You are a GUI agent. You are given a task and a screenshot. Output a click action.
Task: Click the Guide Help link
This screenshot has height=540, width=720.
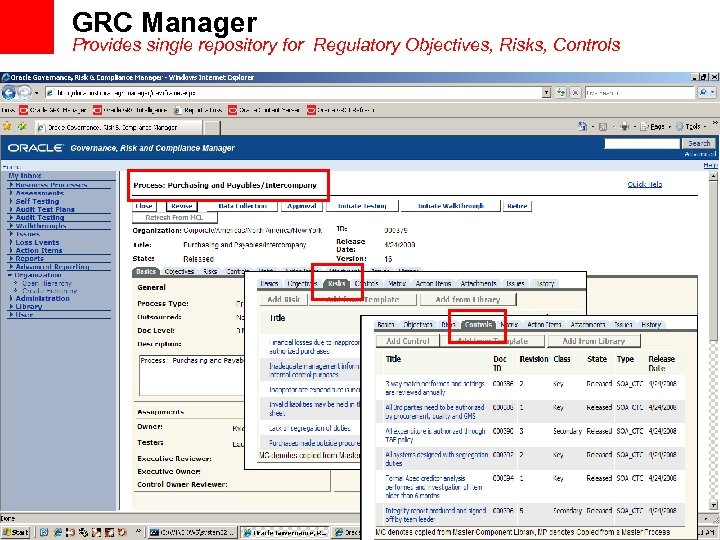645,184
